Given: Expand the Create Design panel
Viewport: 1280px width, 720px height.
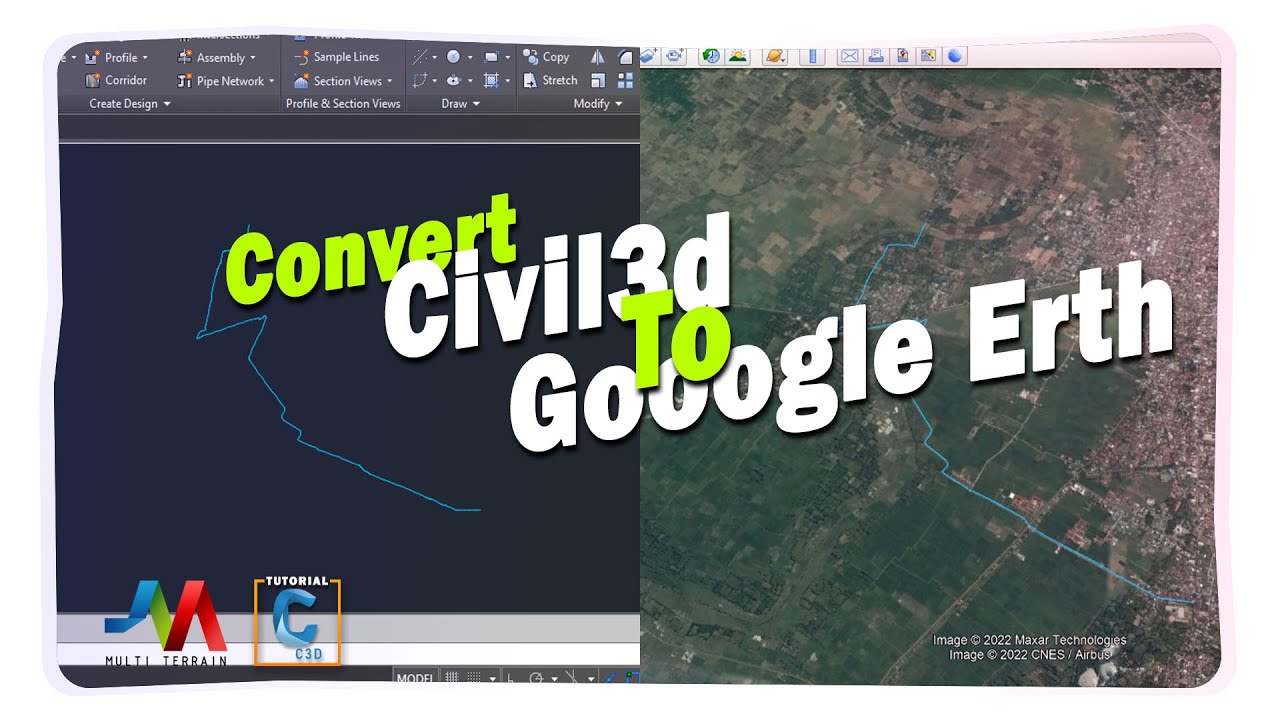Looking at the screenshot, I should (x=130, y=103).
